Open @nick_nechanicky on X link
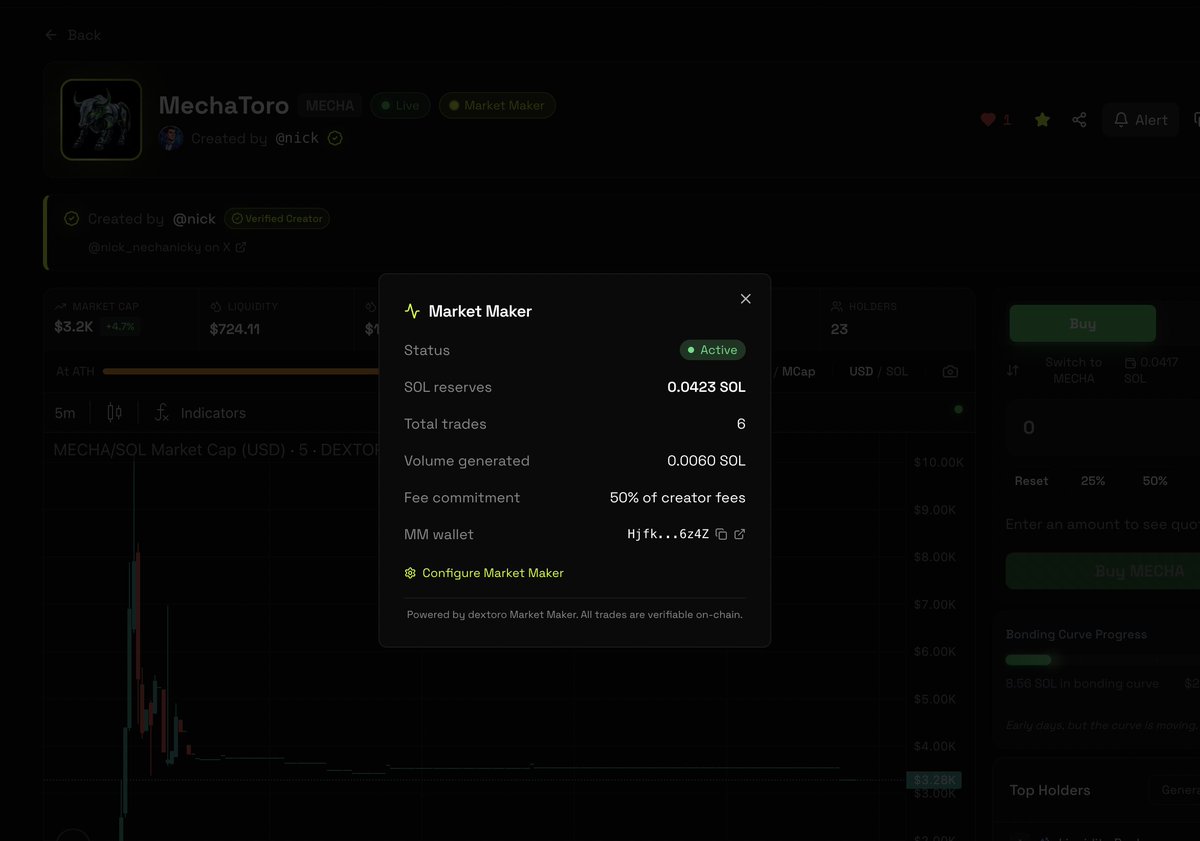The height and width of the screenshot is (841, 1200). [167, 247]
